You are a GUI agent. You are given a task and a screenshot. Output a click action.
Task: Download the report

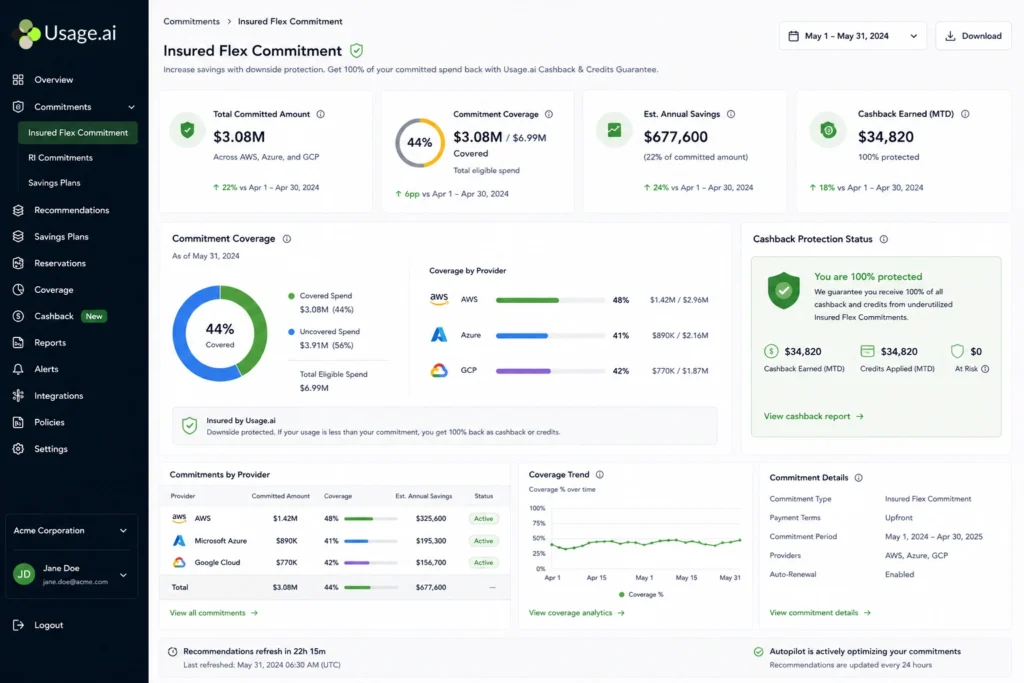[973, 36]
